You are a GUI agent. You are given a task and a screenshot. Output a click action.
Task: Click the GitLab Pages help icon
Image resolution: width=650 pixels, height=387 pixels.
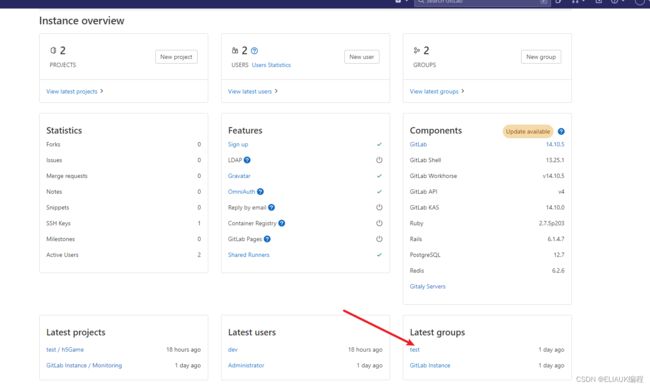267,239
